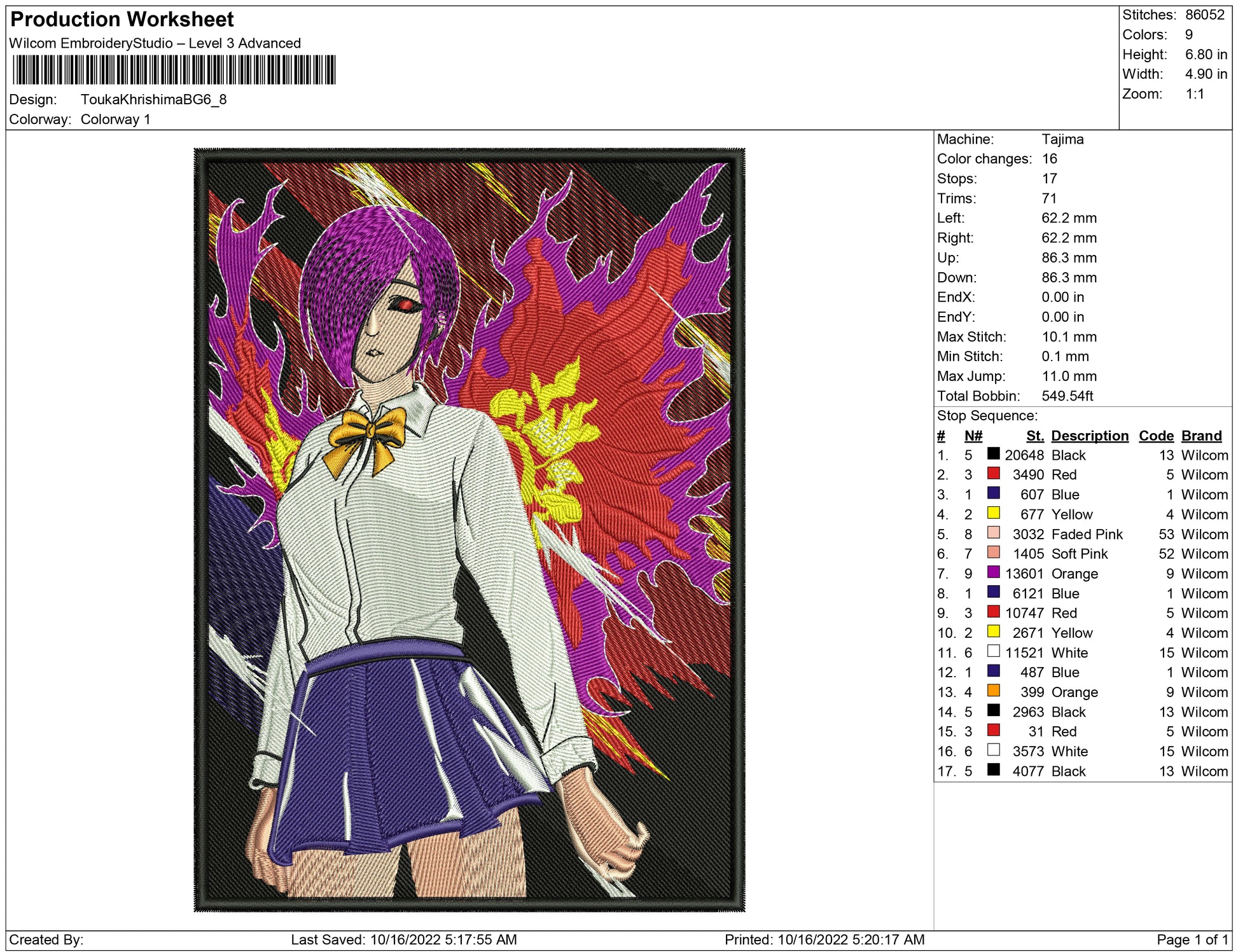The width and height of the screenshot is (1238, 952).
Task: Click the Machine value Tajima
Action: tap(1062, 139)
